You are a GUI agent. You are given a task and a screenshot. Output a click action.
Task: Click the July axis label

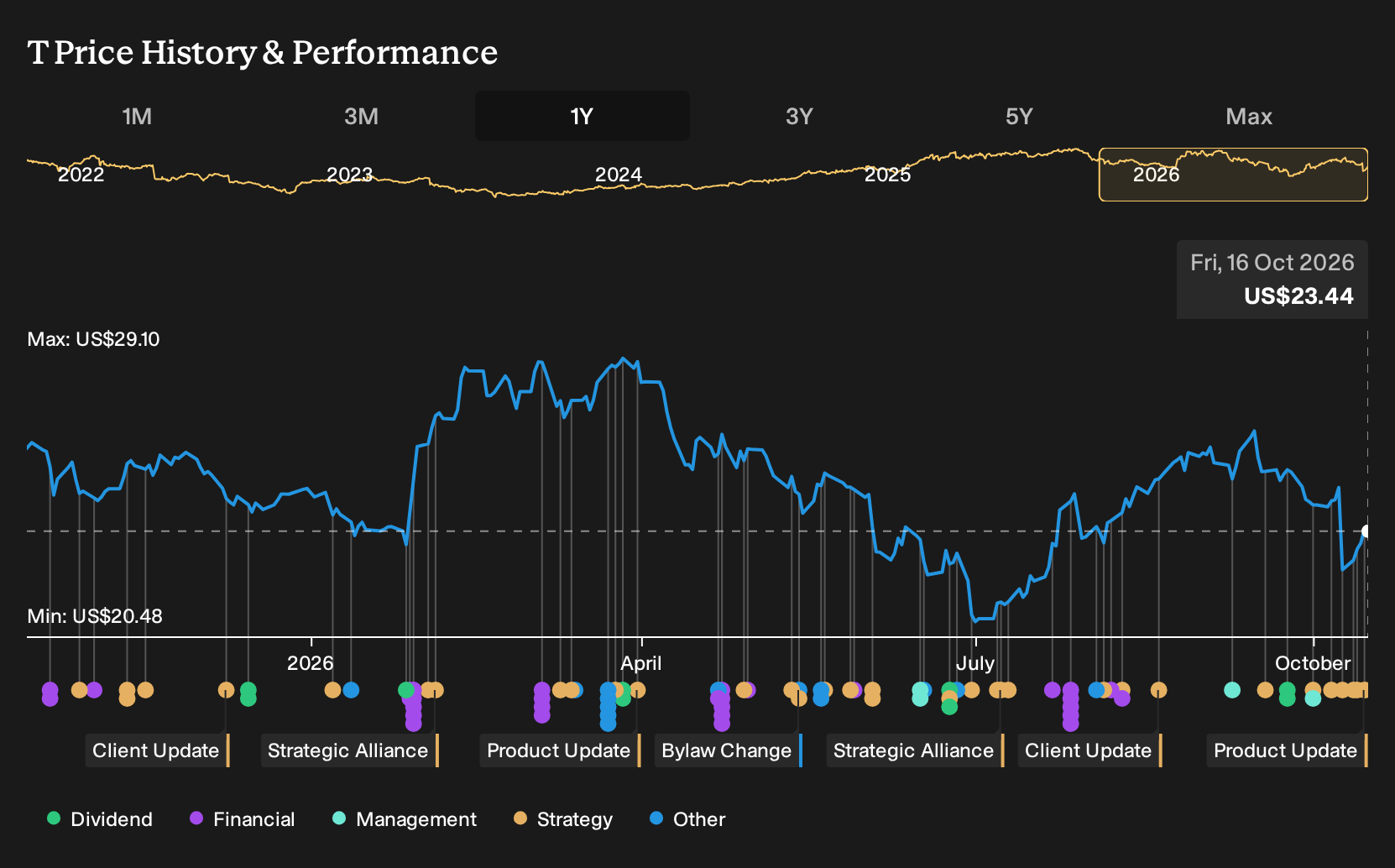[x=975, y=663]
